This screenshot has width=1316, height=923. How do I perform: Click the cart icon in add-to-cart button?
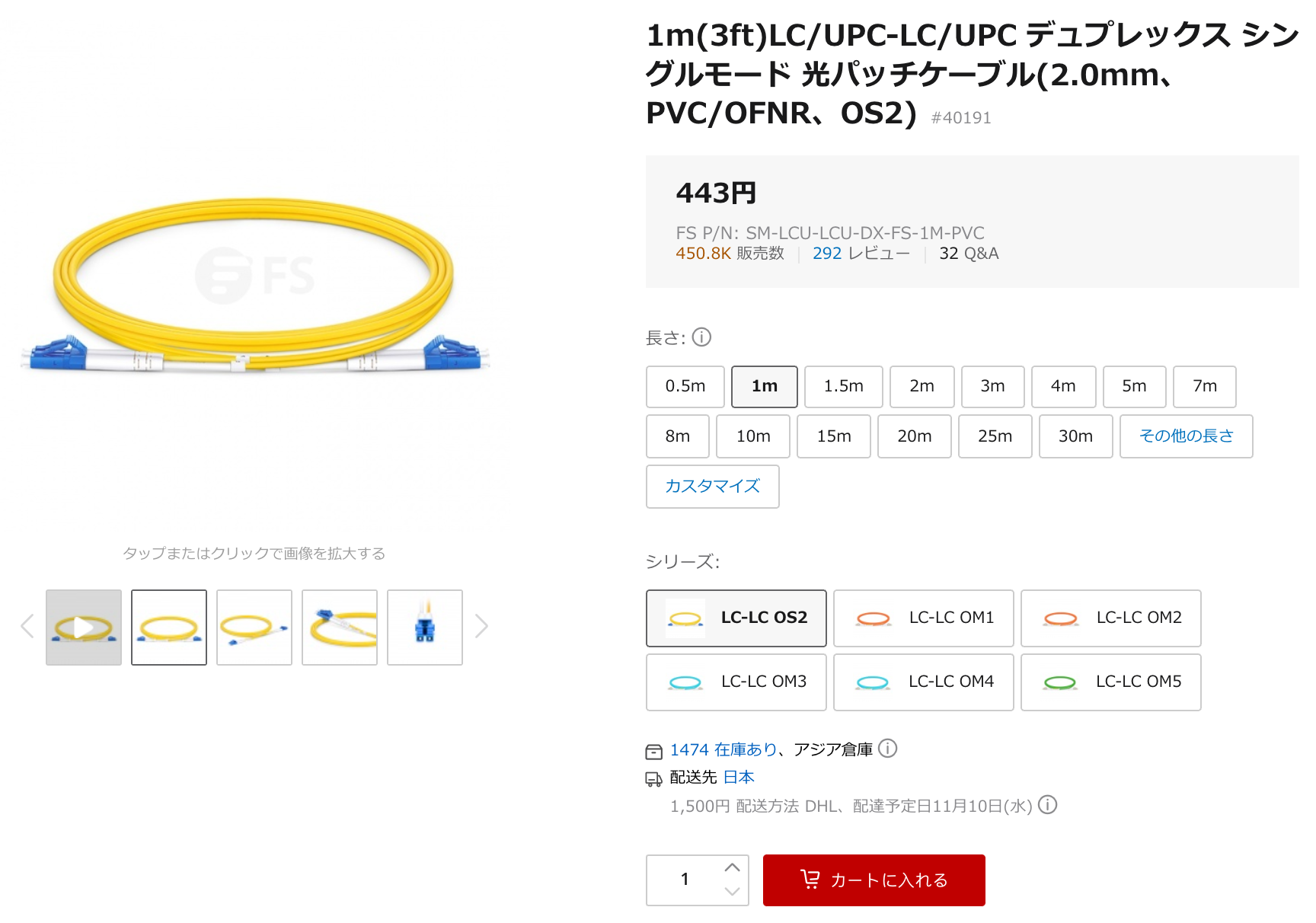tap(810, 880)
